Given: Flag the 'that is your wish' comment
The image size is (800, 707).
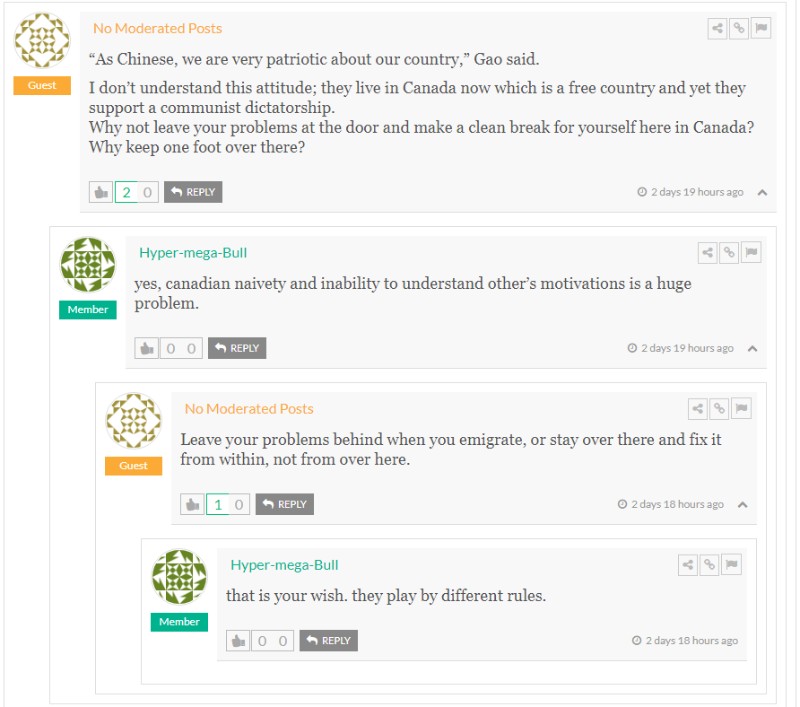Looking at the screenshot, I should tap(731, 565).
